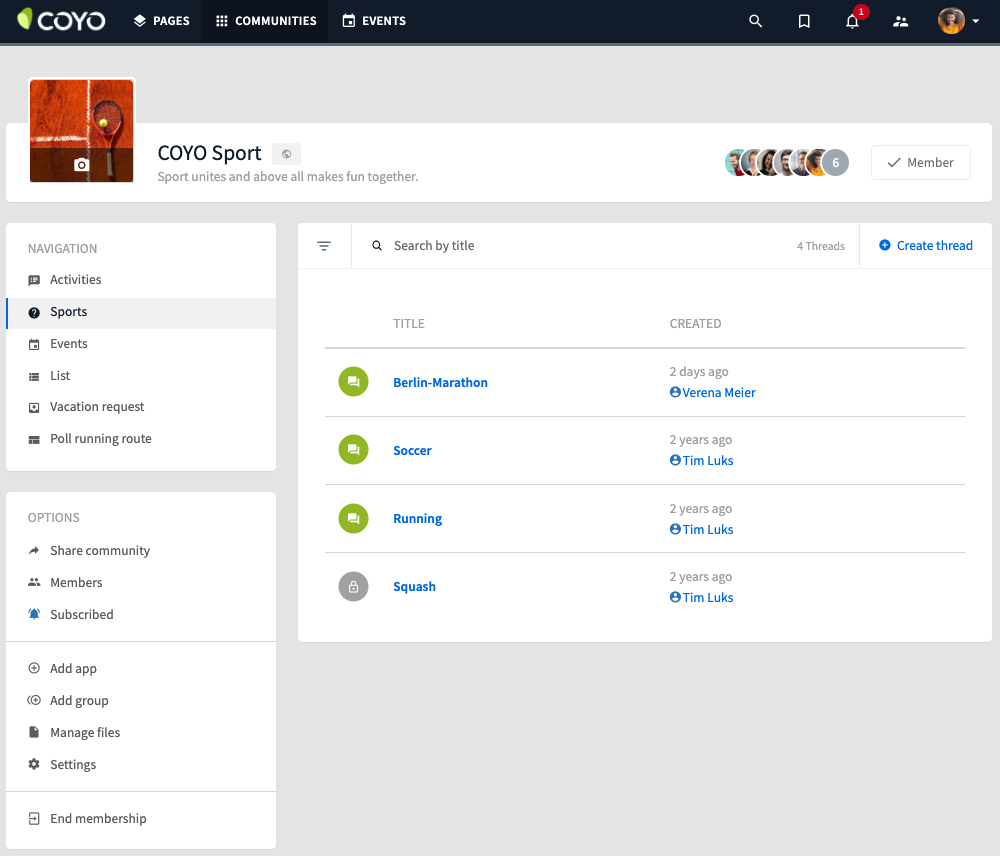Open the member avatars list showing 6
Image resolution: width=1000 pixels, height=856 pixels.
[786, 163]
